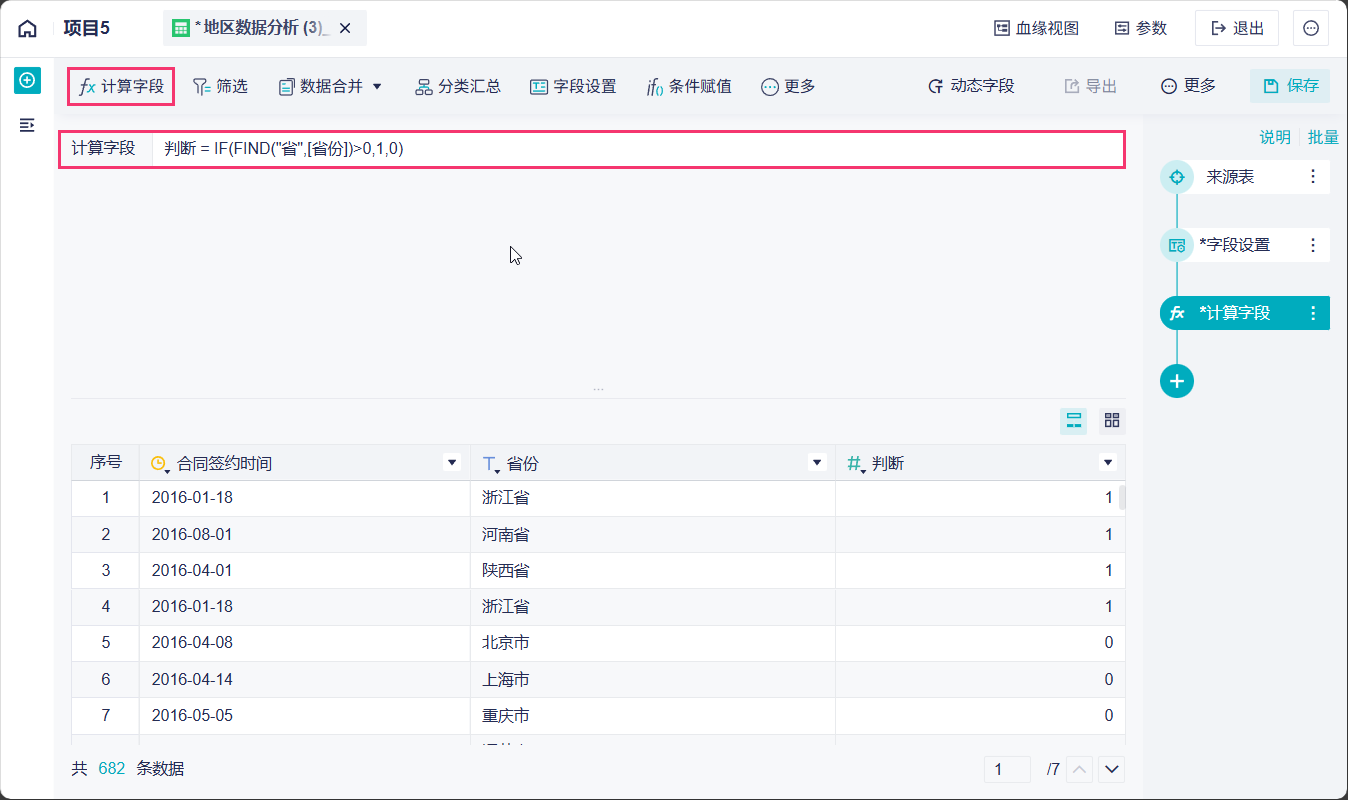Click the 退出 exit button

[x=1237, y=28]
